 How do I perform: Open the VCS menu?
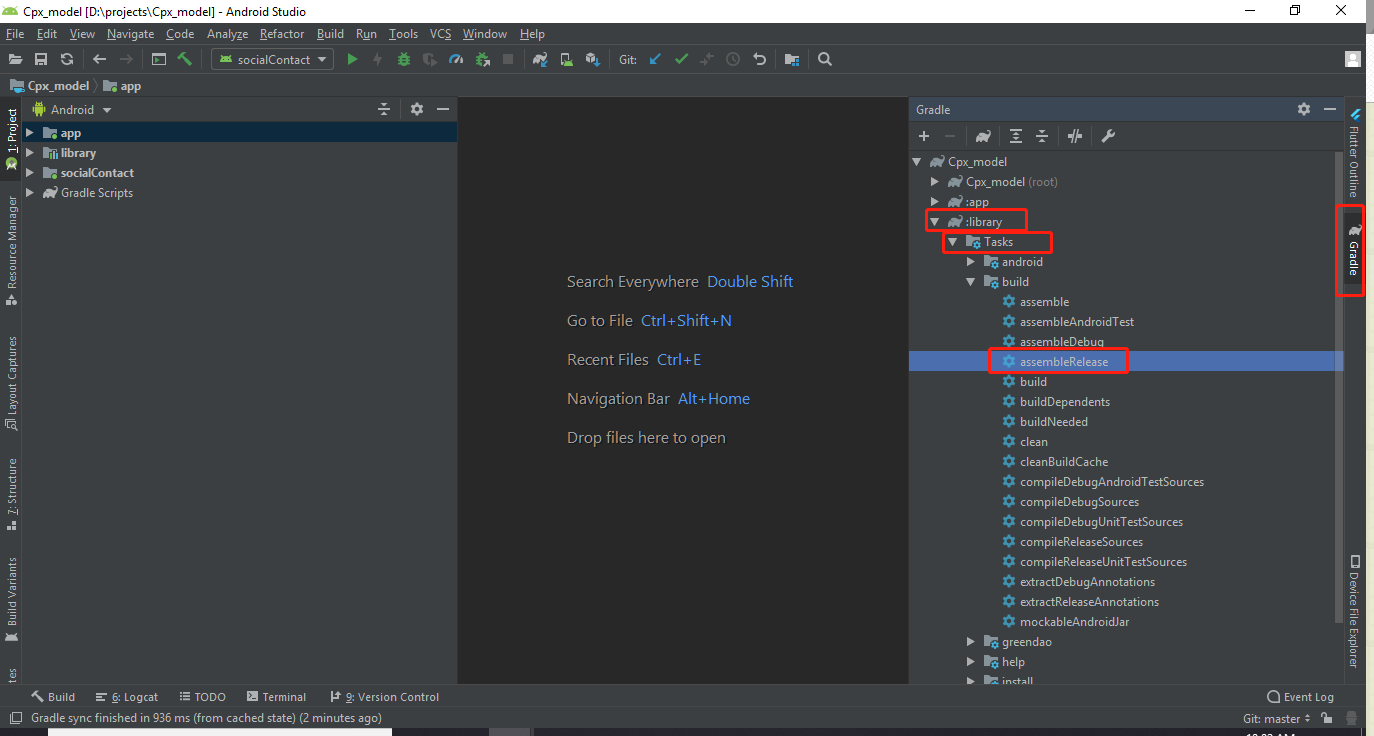[440, 33]
